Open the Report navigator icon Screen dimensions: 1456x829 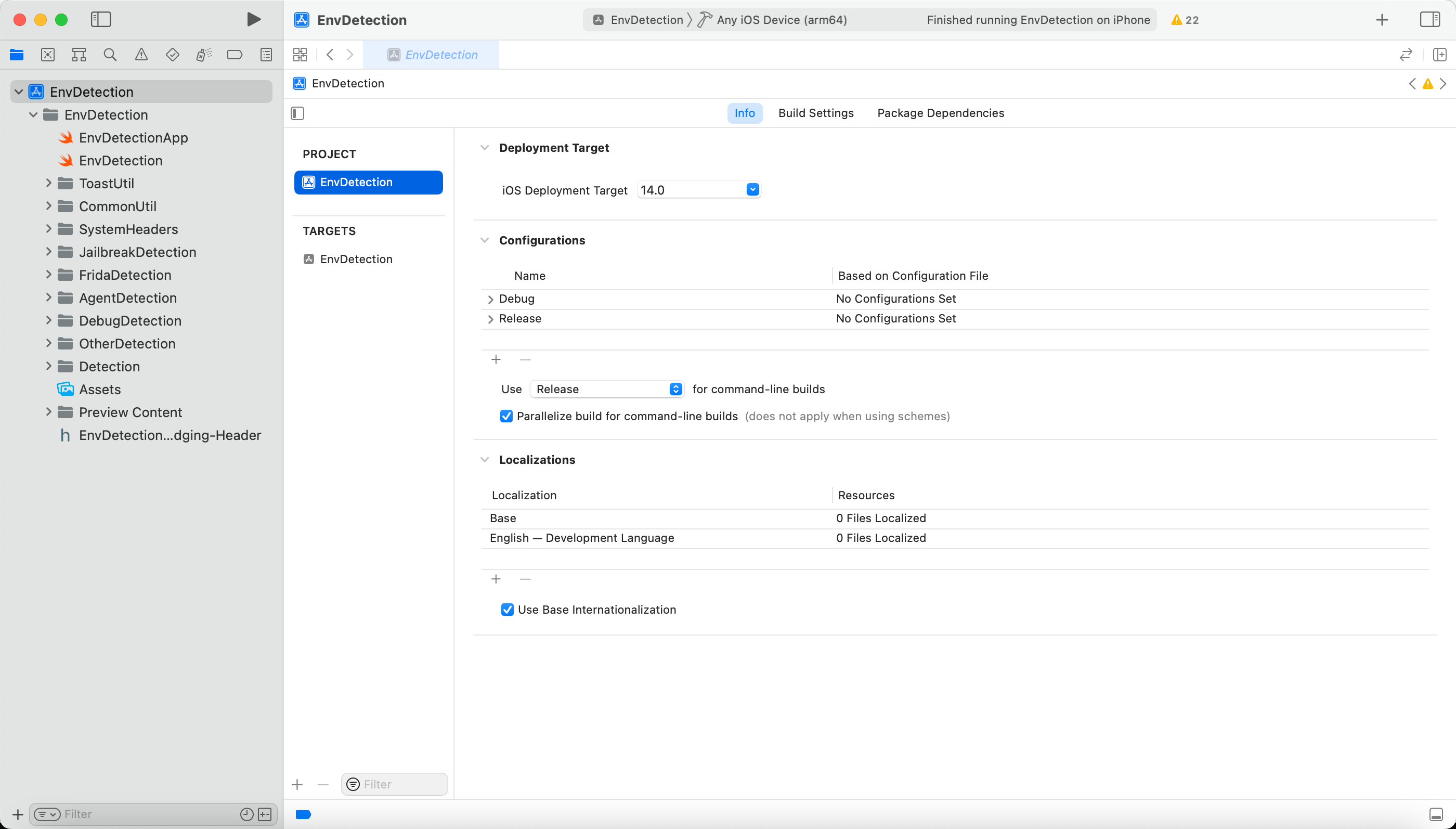[x=266, y=55]
